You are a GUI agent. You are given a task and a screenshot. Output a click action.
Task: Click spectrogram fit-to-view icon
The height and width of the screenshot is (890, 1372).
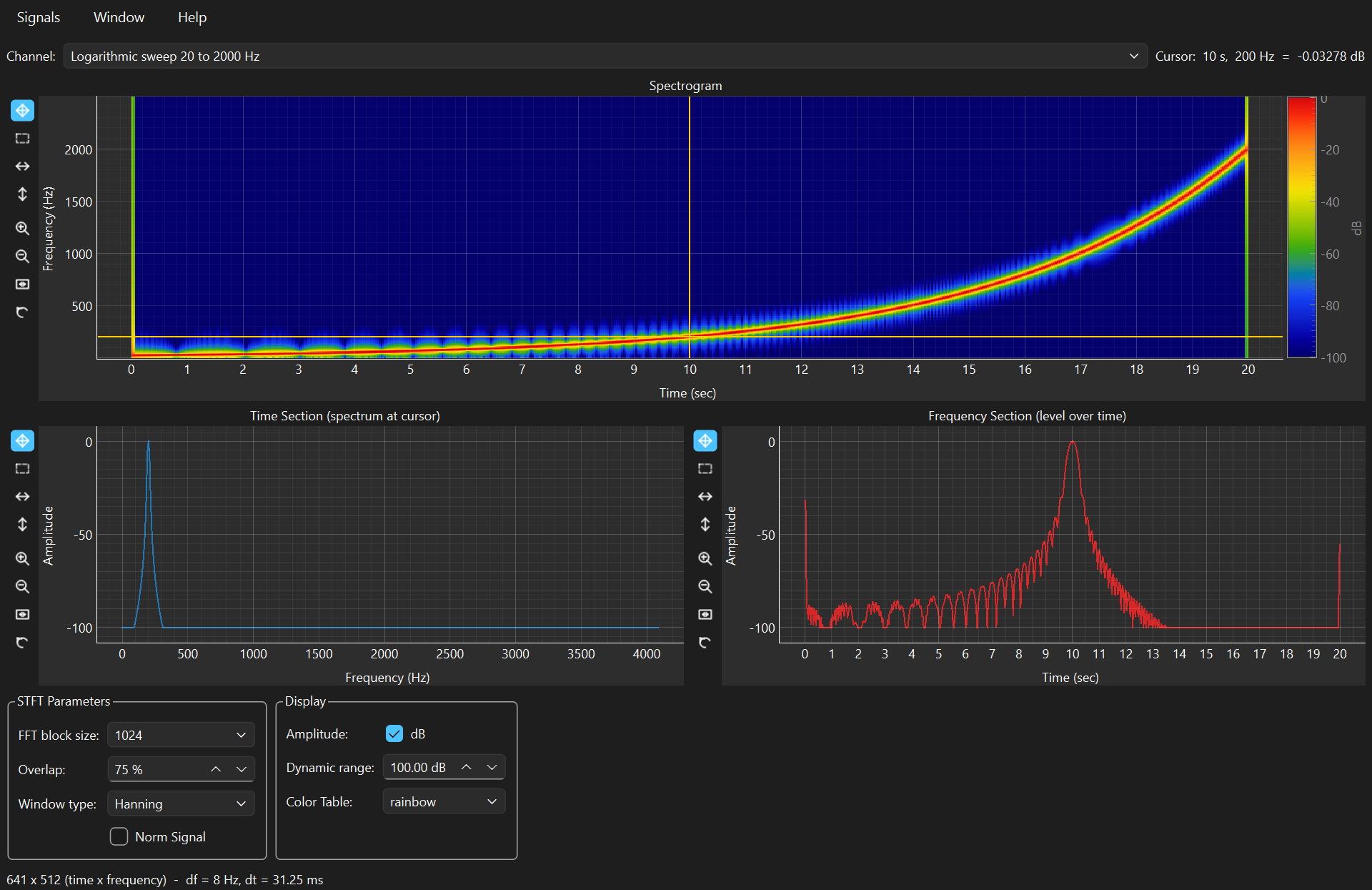click(22, 284)
